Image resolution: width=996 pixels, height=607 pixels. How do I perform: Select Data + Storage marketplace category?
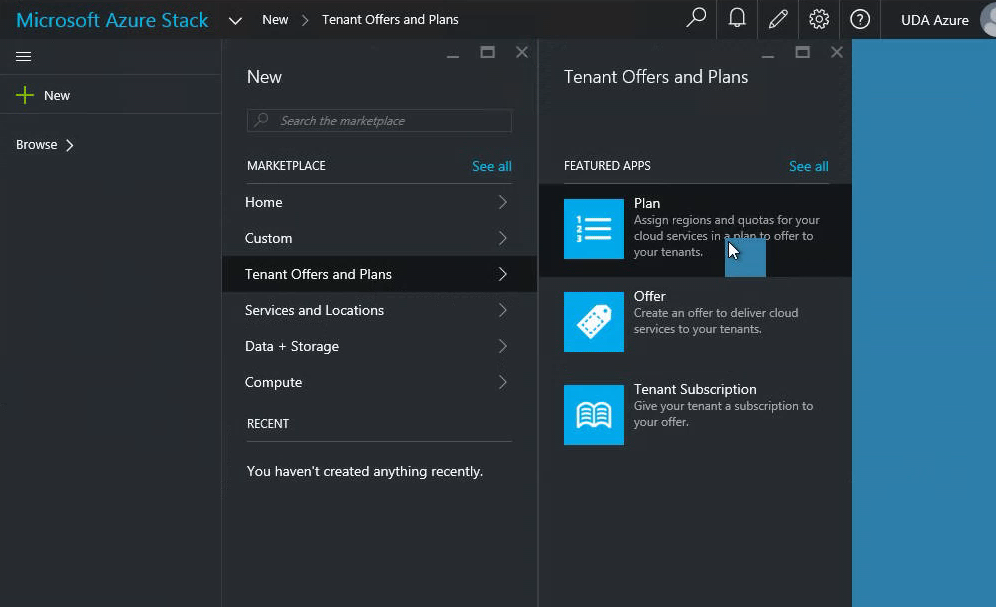tap(292, 346)
